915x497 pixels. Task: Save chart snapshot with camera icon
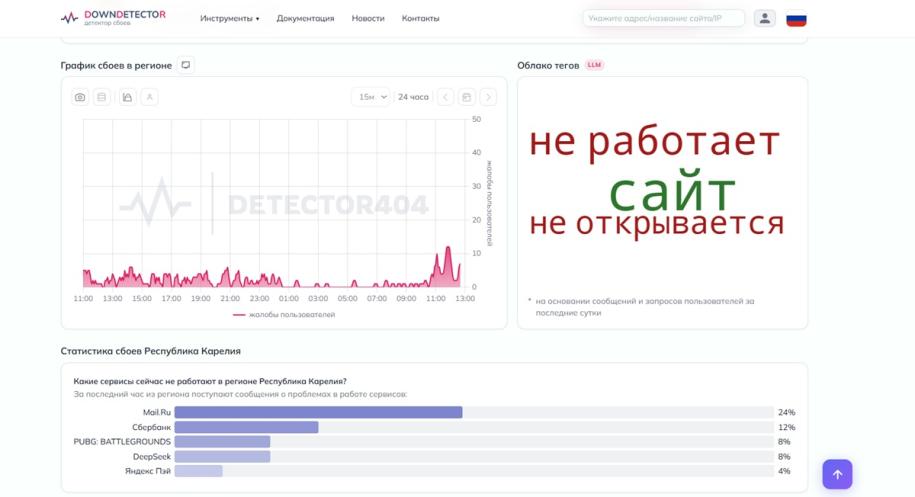[80, 97]
